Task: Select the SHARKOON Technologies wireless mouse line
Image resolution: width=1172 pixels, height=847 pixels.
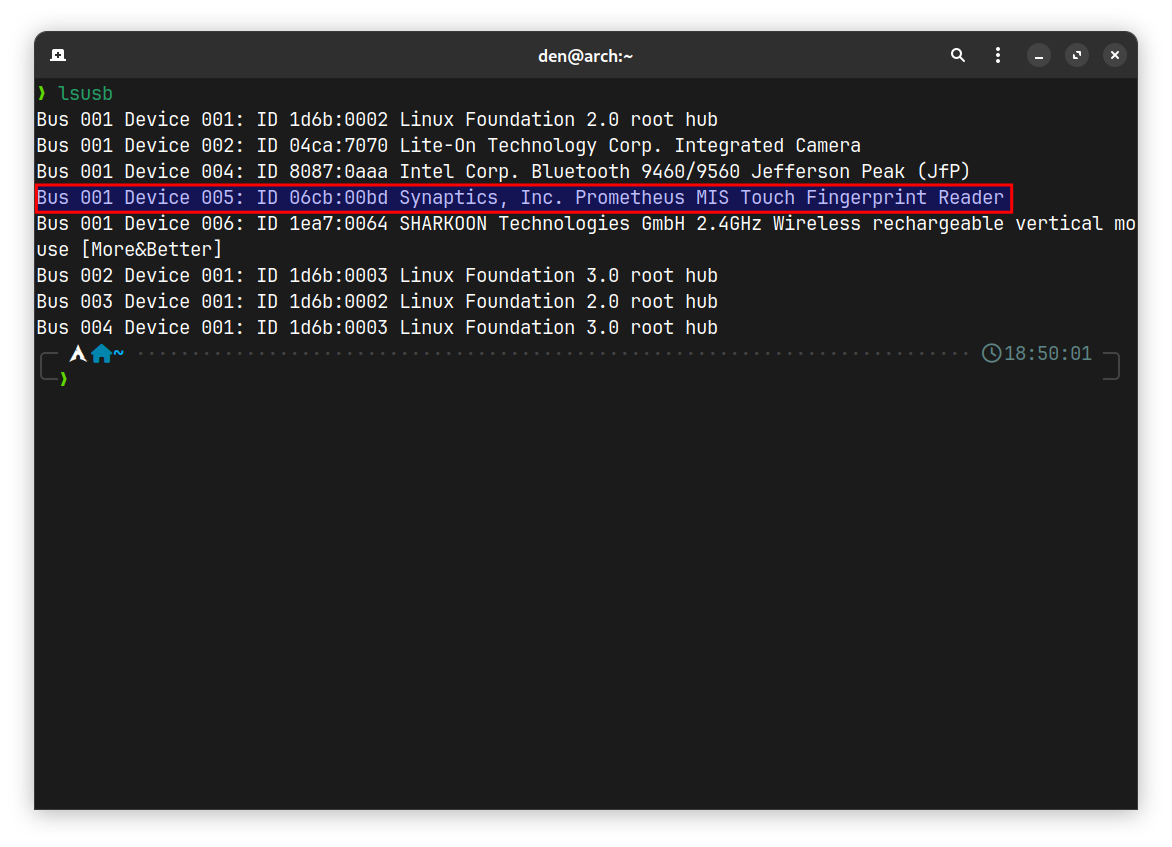Action: [x=586, y=224]
